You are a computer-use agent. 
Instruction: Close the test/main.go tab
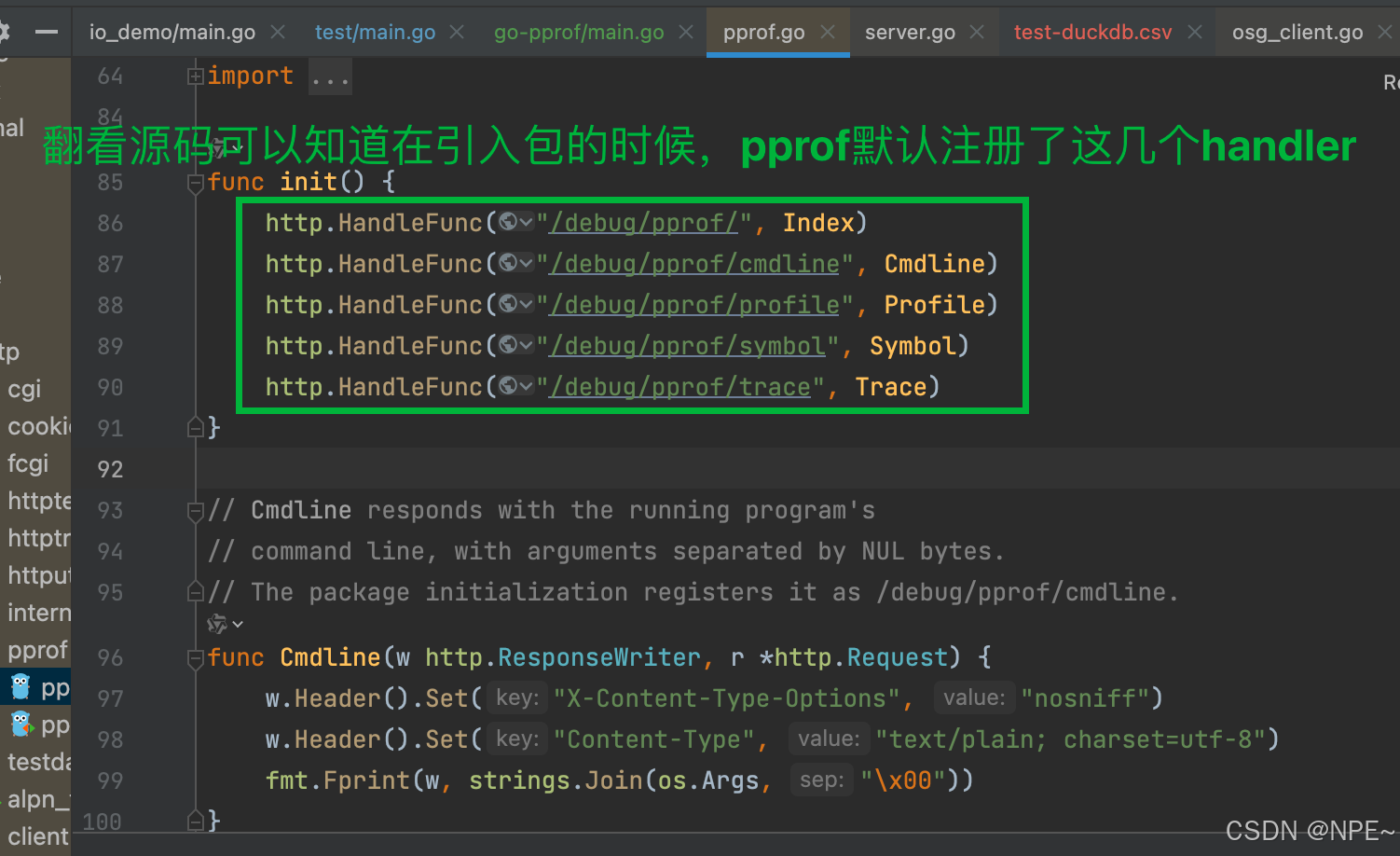(457, 32)
